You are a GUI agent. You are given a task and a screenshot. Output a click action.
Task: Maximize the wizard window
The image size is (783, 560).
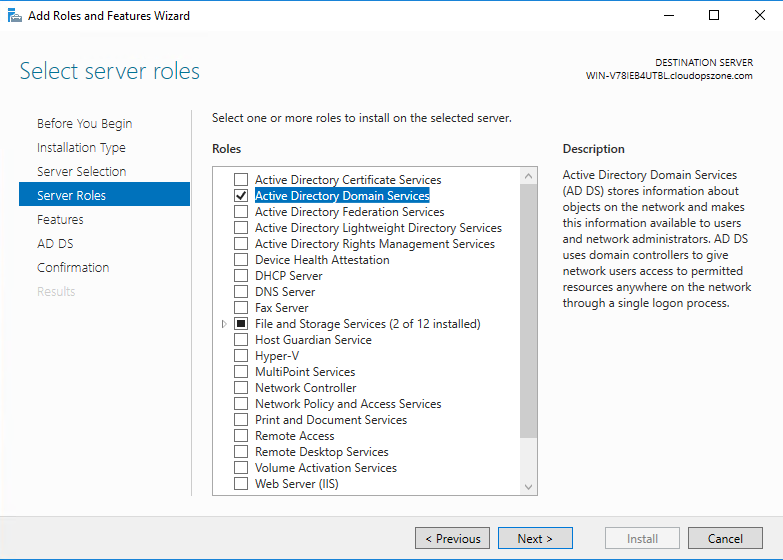714,15
